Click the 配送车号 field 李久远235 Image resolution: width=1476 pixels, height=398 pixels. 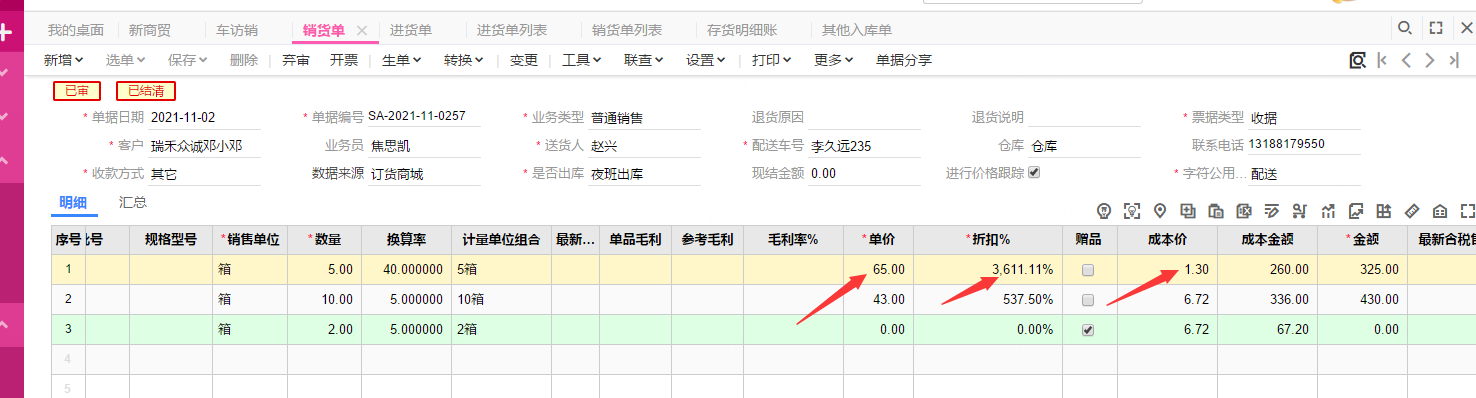click(865, 146)
